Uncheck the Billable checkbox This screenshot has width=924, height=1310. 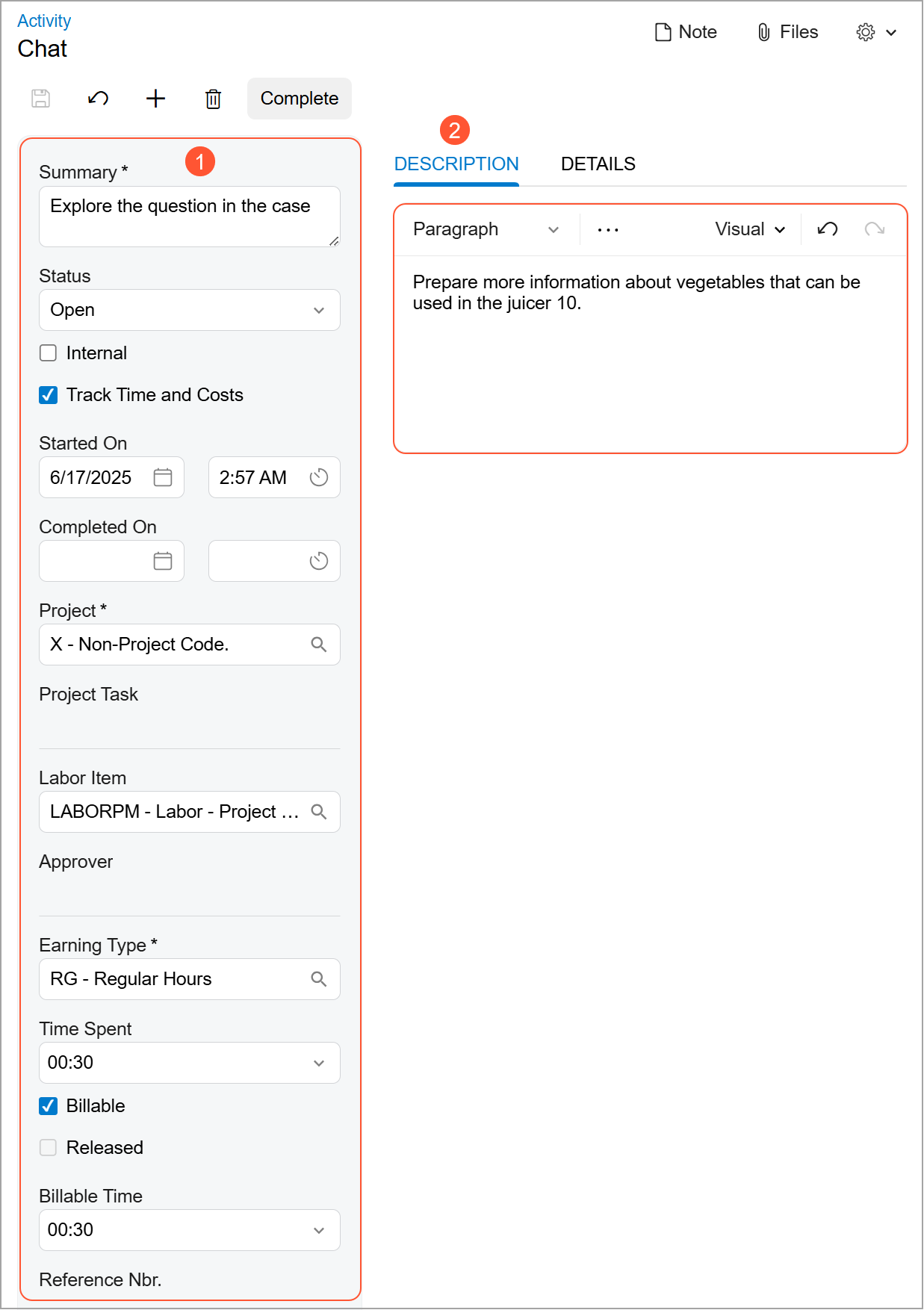tap(49, 1106)
